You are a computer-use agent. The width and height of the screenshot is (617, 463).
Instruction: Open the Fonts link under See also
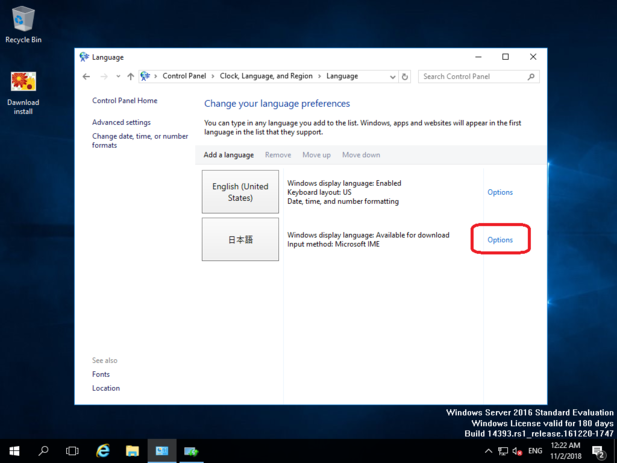[101, 374]
